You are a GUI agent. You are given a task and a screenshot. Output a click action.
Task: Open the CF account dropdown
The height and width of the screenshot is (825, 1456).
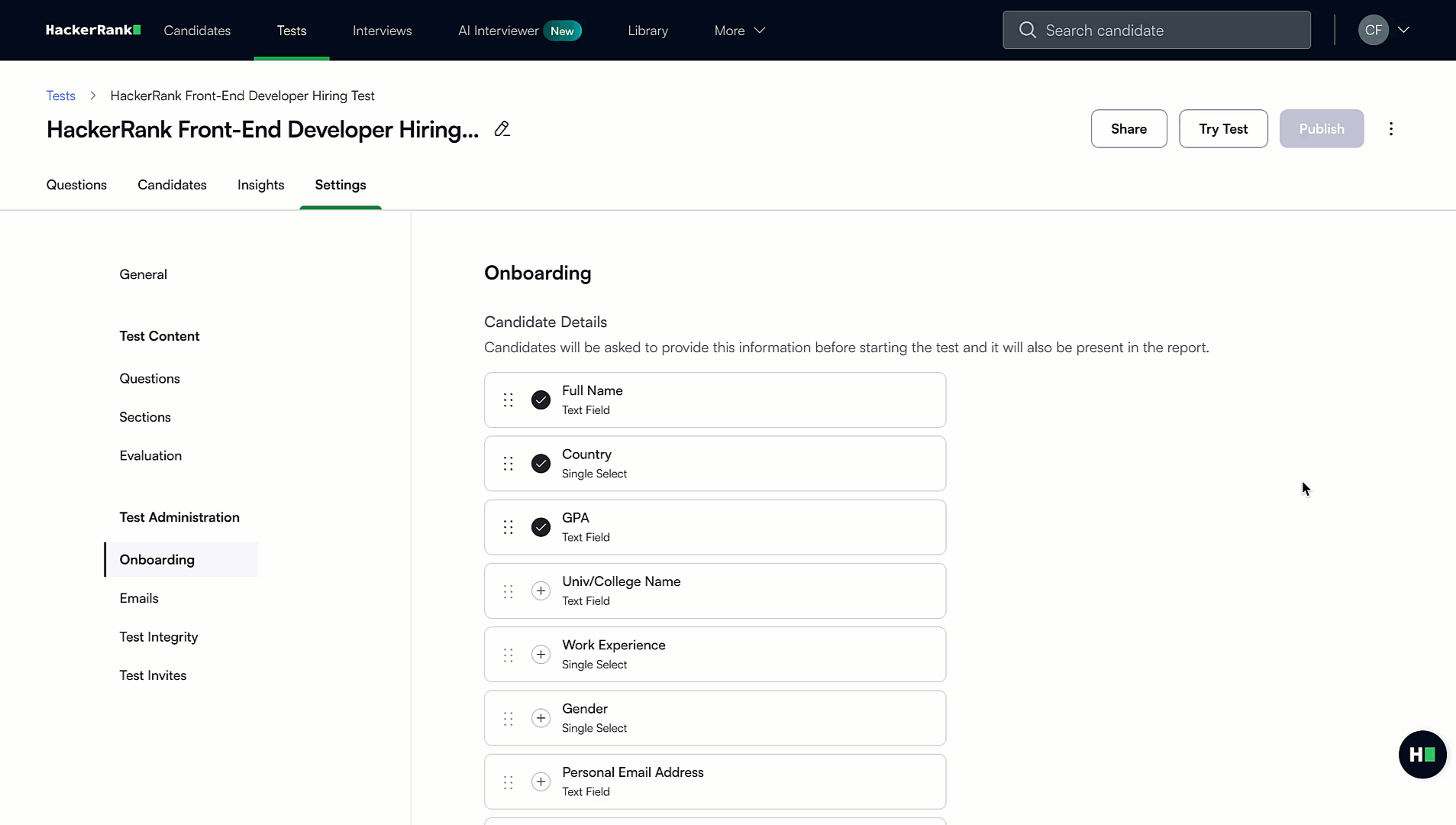[1384, 30]
